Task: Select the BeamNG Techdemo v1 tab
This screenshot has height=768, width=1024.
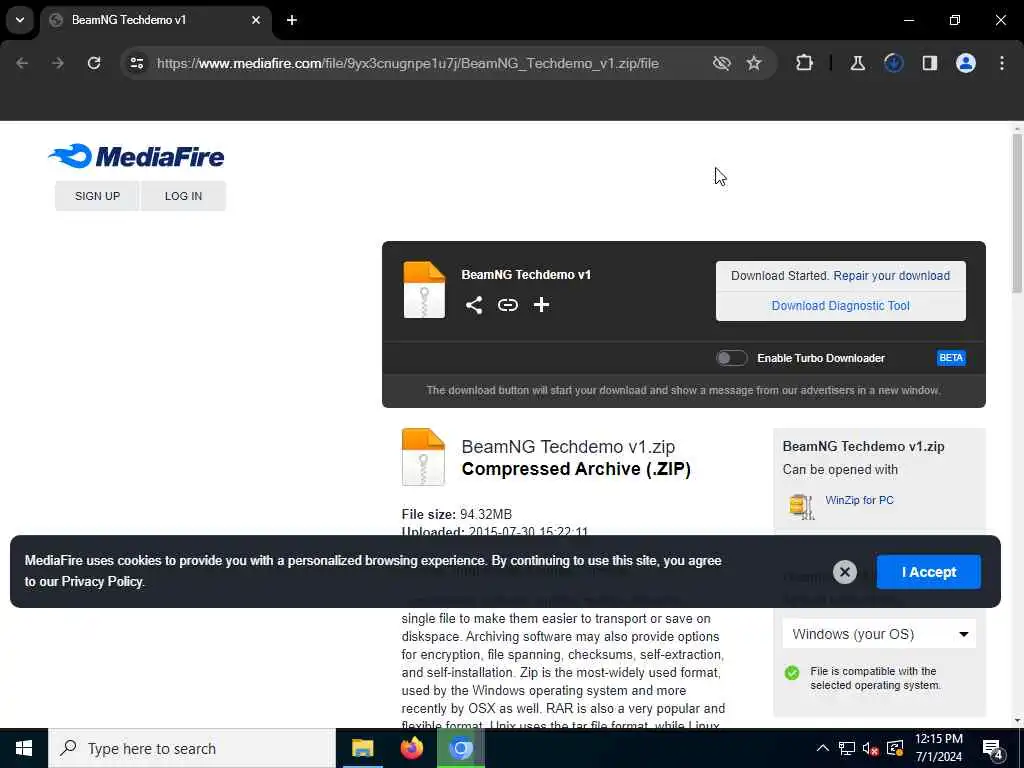Action: (155, 20)
